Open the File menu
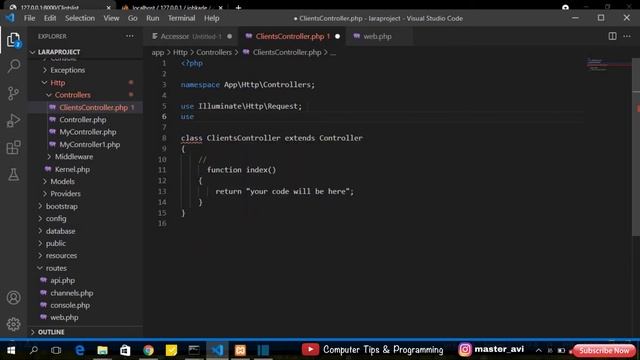This screenshot has height=360, width=640. tap(29, 18)
